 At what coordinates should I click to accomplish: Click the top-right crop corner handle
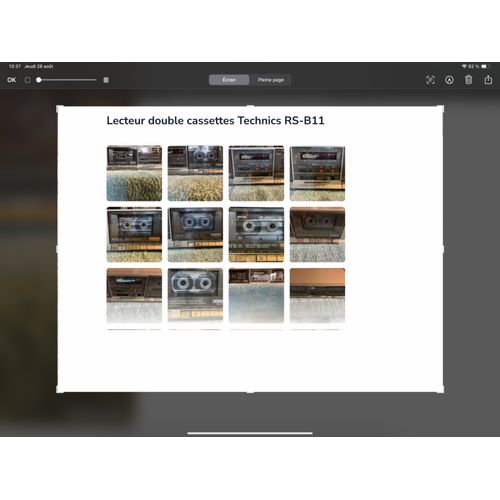click(x=440, y=109)
